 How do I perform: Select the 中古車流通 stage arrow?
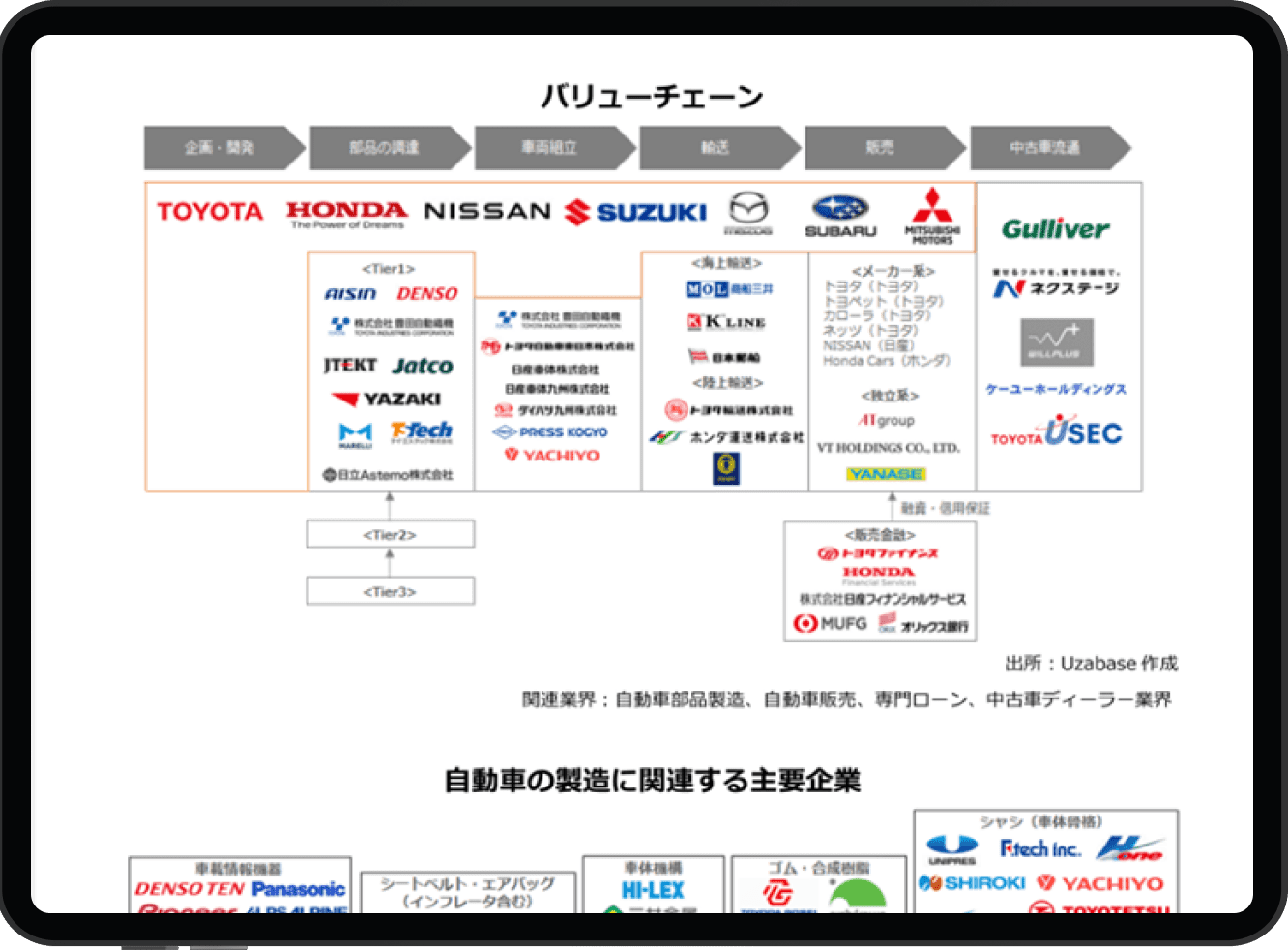(1048, 148)
